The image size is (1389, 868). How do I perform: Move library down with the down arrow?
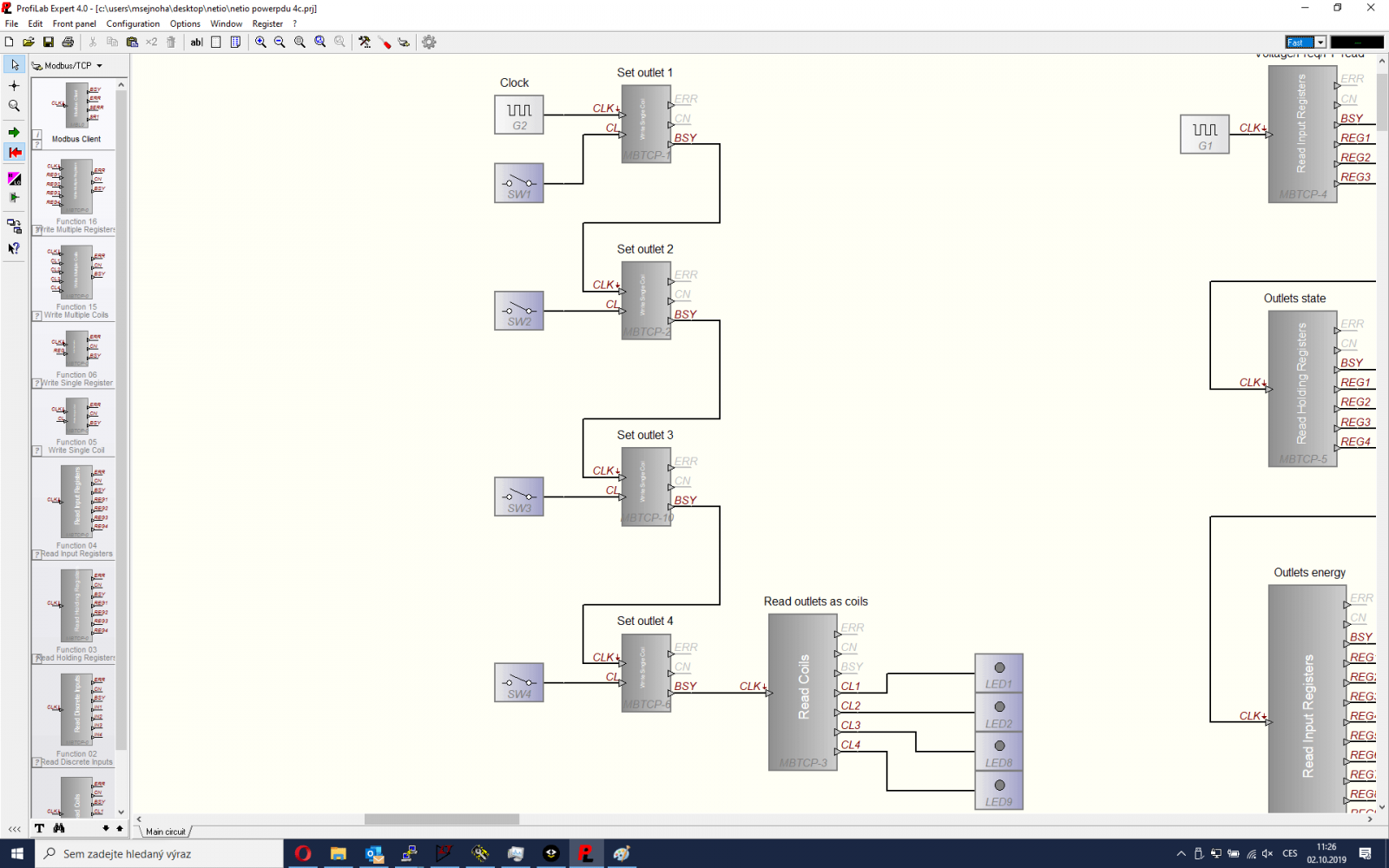[x=106, y=828]
